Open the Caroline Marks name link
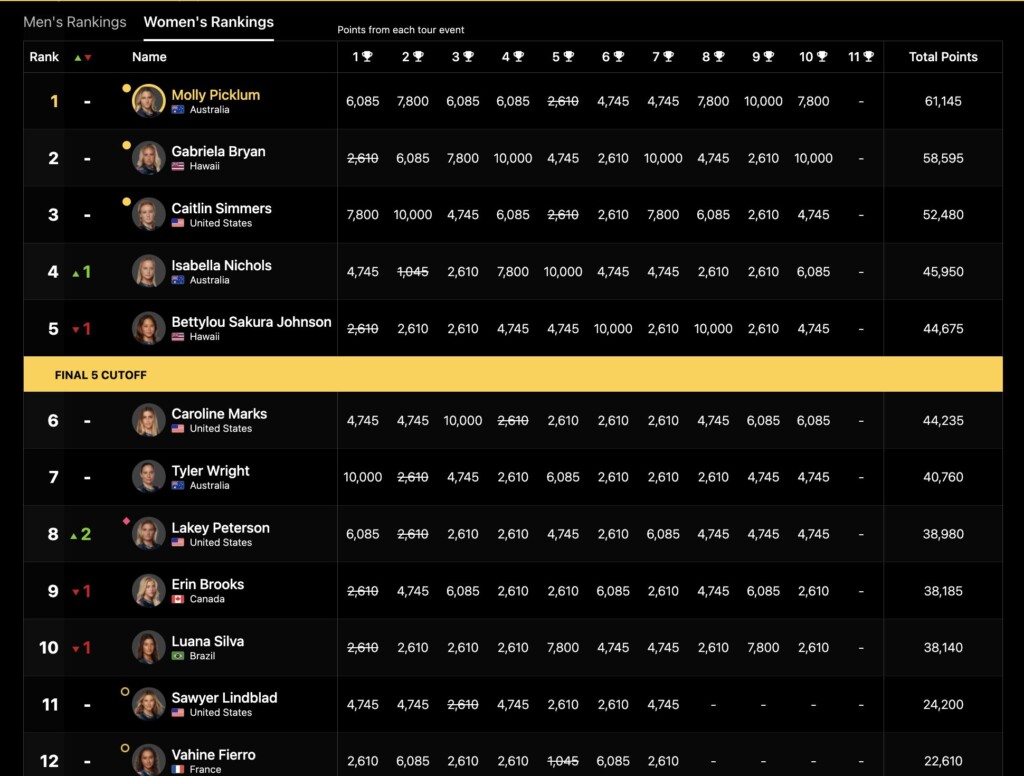1024x776 pixels. click(x=219, y=413)
